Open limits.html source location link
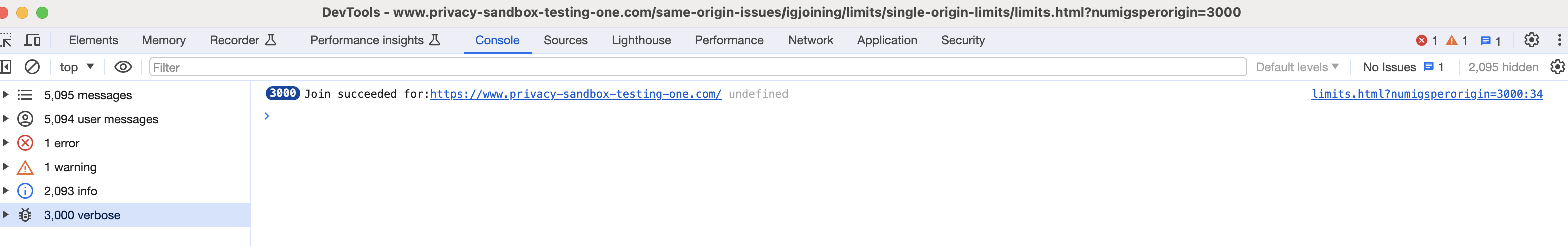 (1427, 94)
